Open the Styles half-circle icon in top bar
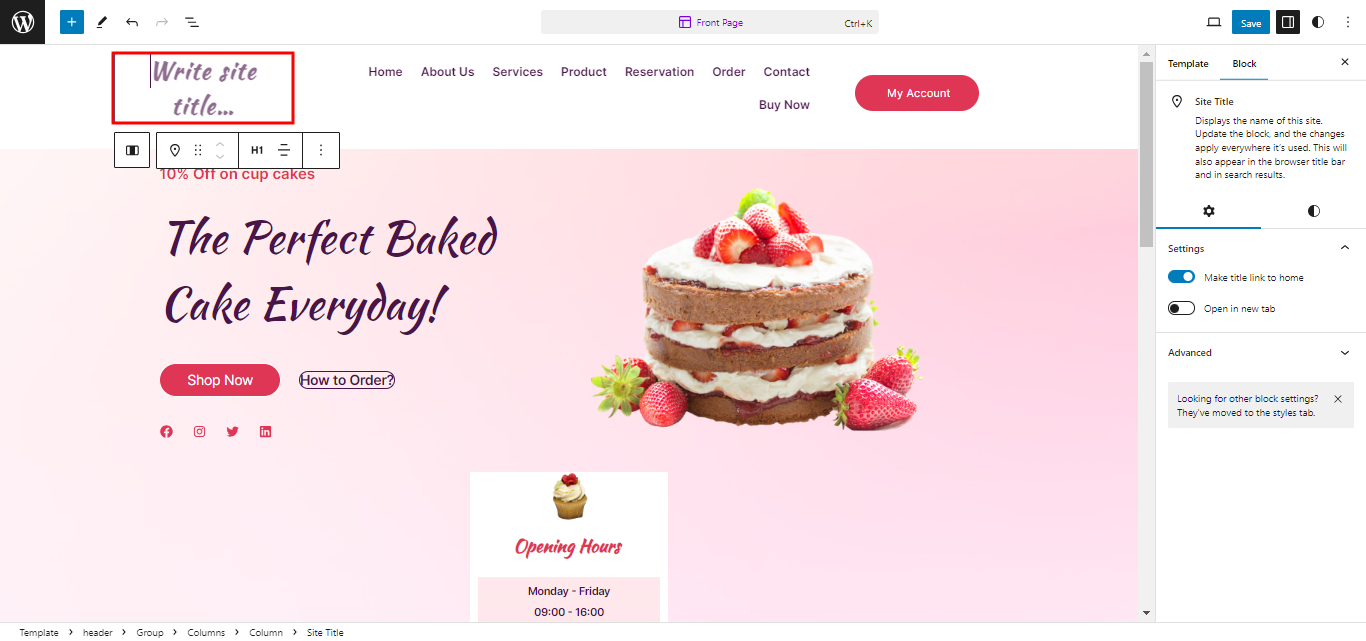The width and height of the screenshot is (1366, 641). (x=1318, y=22)
